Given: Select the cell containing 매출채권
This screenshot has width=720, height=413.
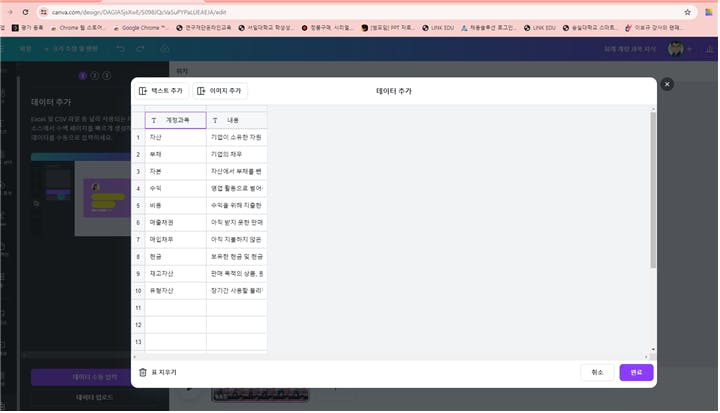Looking at the screenshot, I should click(x=175, y=222).
